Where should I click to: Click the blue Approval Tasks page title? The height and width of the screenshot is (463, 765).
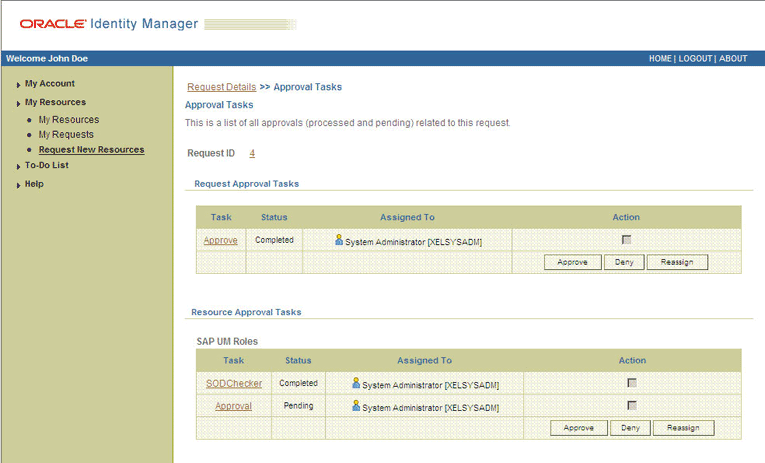pyautogui.click(x=219, y=105)
